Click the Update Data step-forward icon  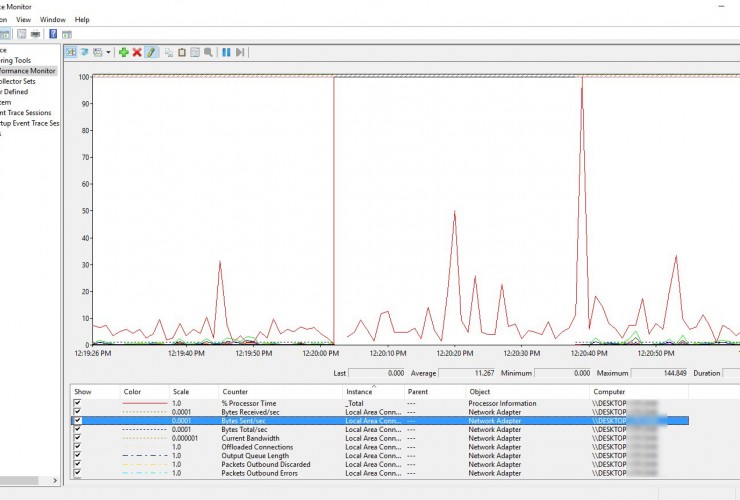(x=240, y=52)
